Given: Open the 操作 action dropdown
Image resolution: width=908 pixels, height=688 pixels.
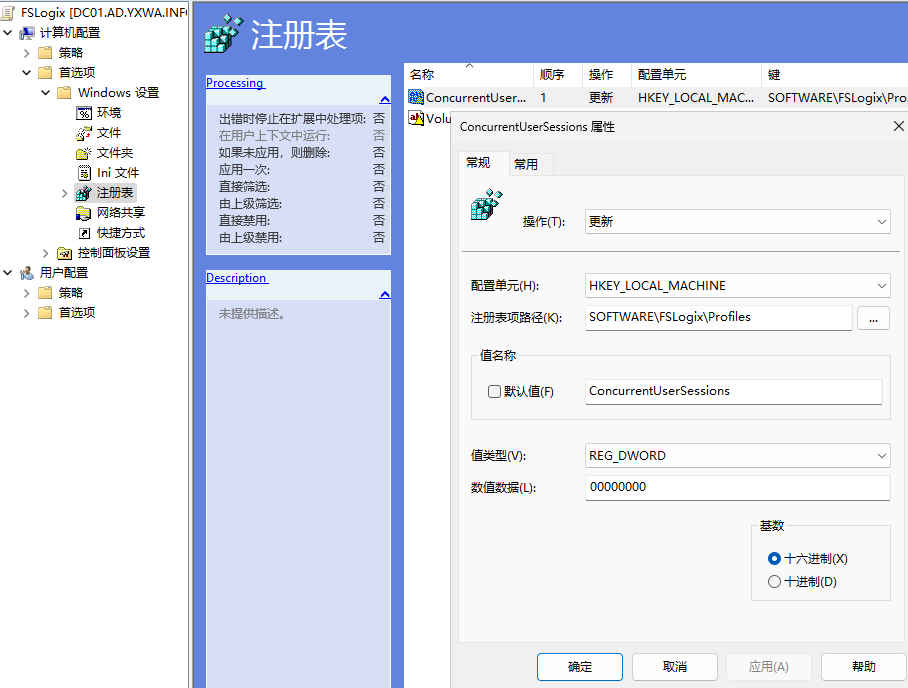Looking at the screenshot, I should pos(737,222).
